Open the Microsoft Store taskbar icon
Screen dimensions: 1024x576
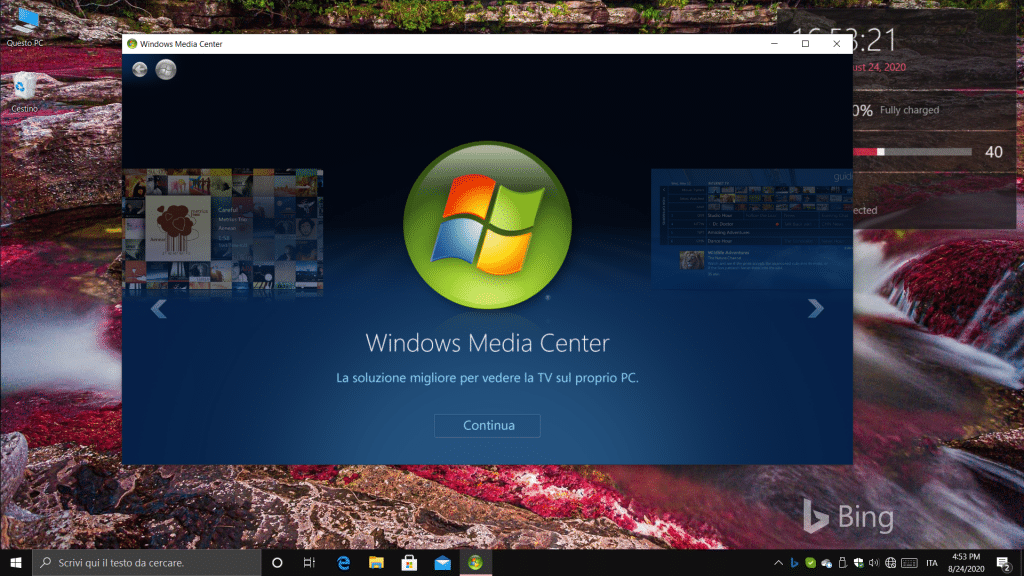coord(409,563)
